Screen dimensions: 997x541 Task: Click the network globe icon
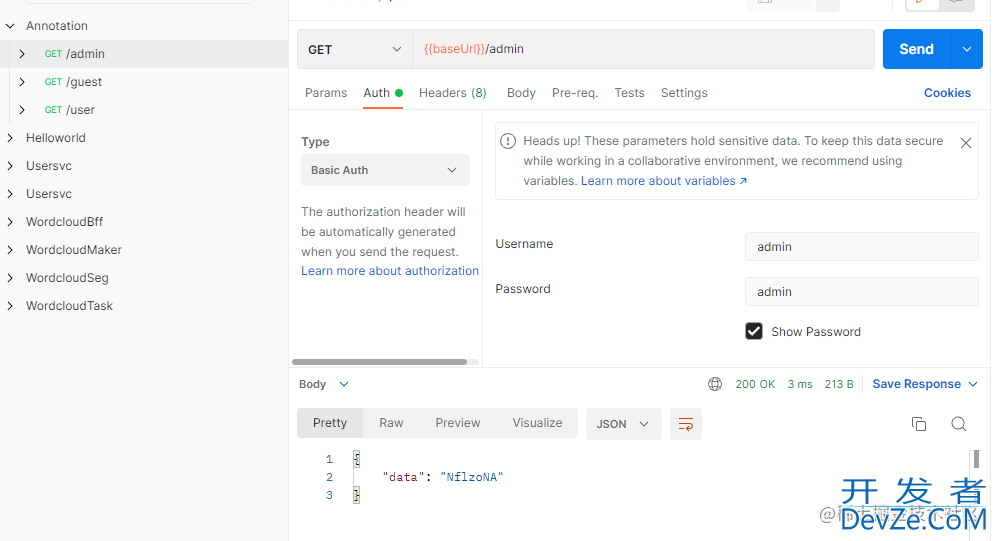715,384
